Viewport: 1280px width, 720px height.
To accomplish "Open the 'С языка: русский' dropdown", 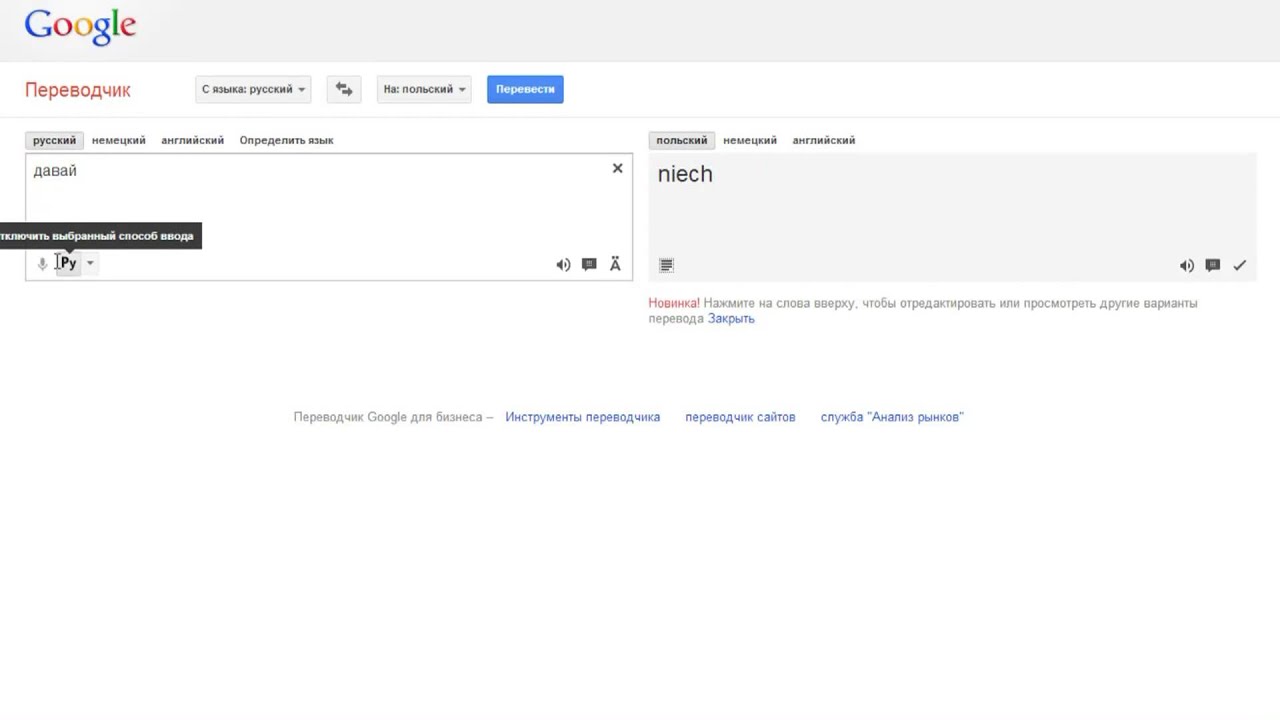I will [x=253, y=89].
